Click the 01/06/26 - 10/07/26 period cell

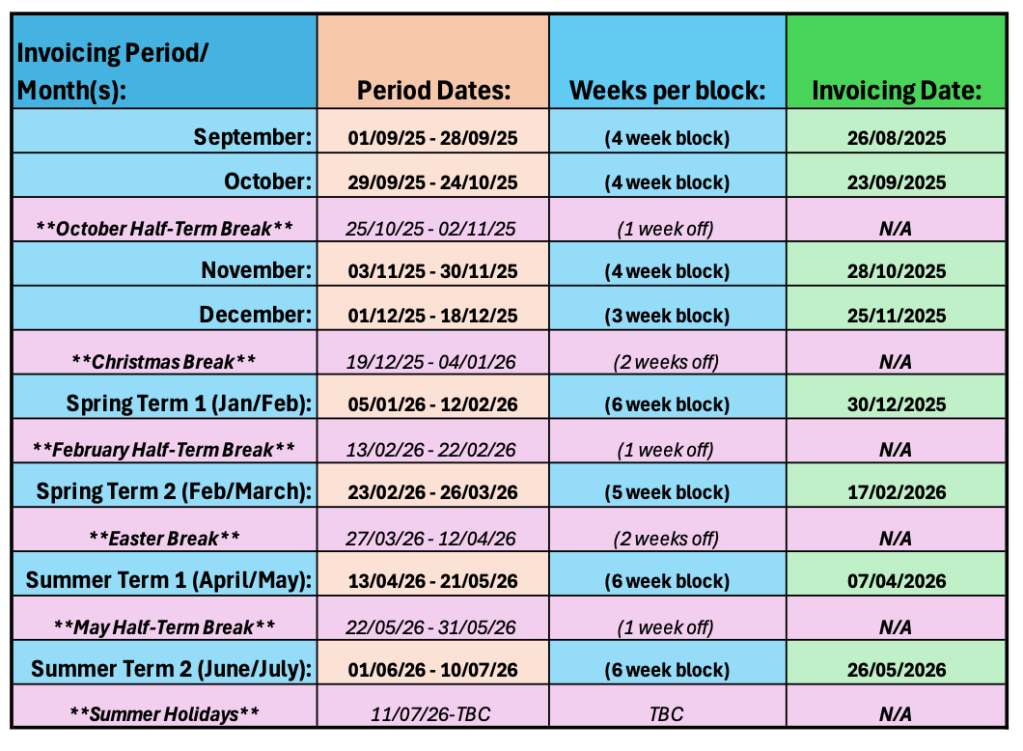pyautogui.click(x=433, y=670)
